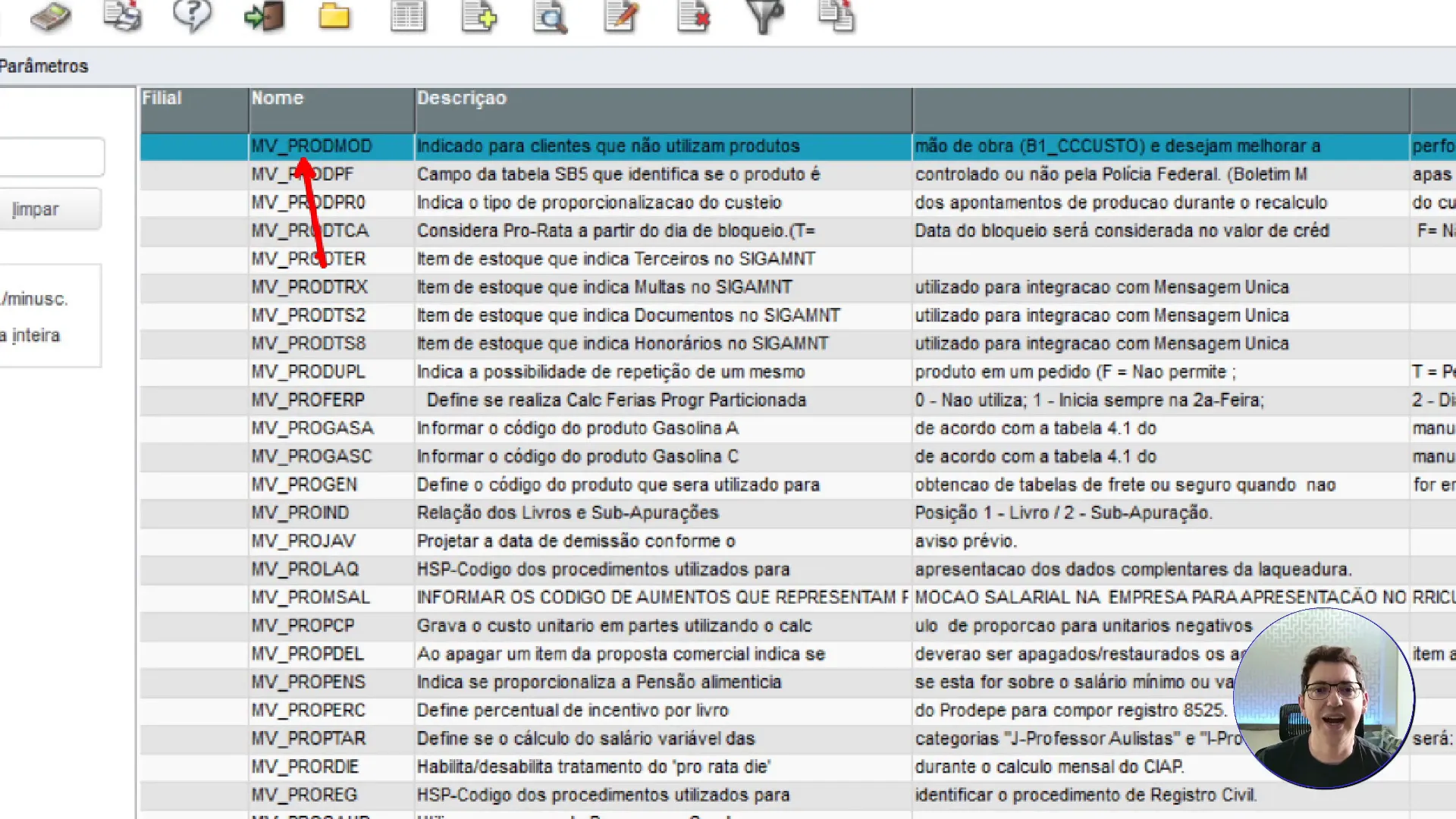Screen dimensions: 1456x819
Task: Copy the parameter via the copy documents icon
Action: pos(834,17)
